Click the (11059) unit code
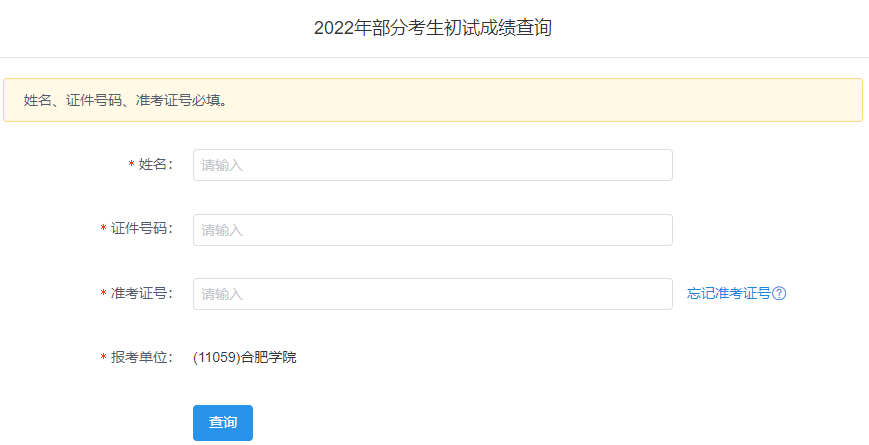 coord(217,358)
